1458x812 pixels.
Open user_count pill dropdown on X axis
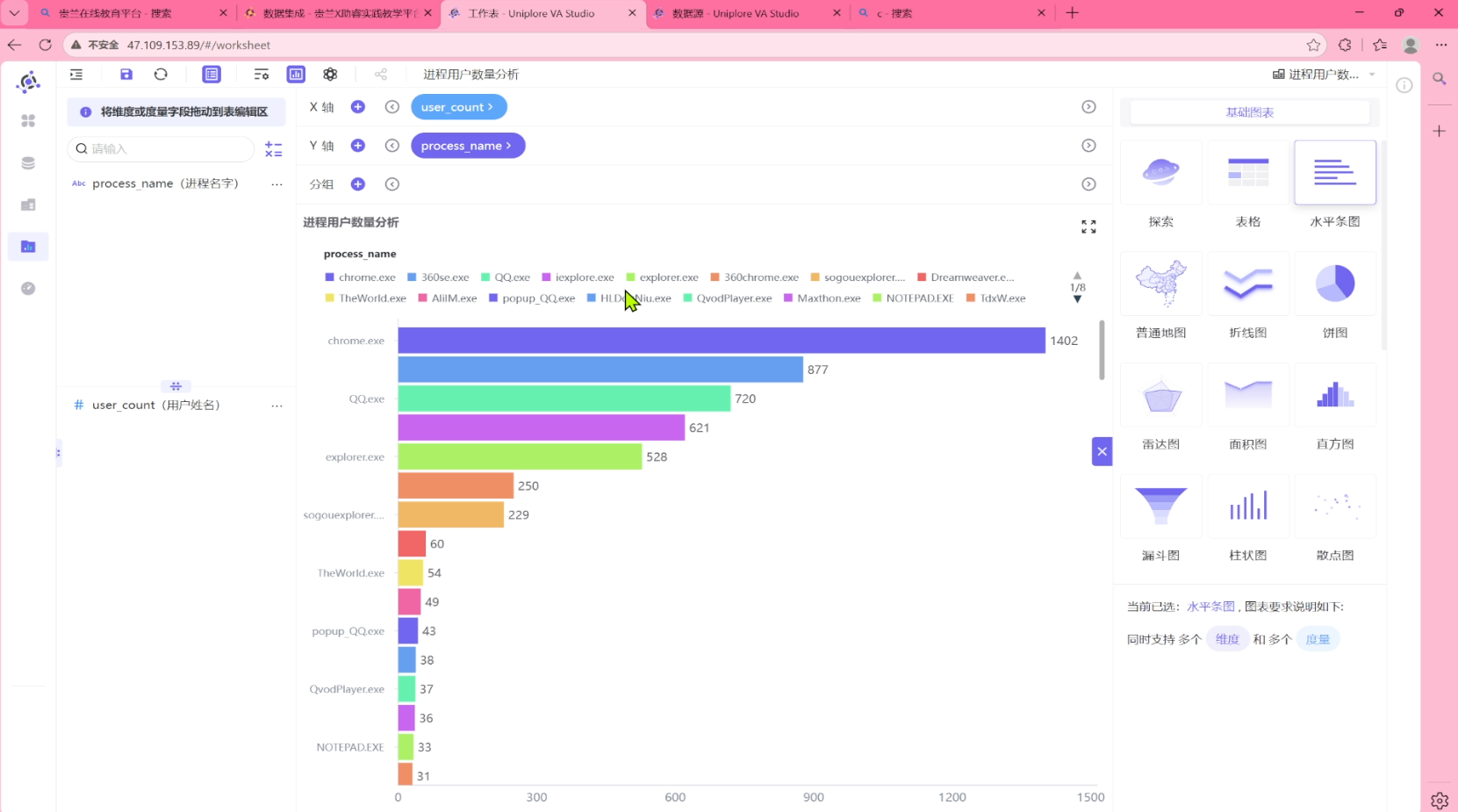pyautogui.click(x=458, y=107)
